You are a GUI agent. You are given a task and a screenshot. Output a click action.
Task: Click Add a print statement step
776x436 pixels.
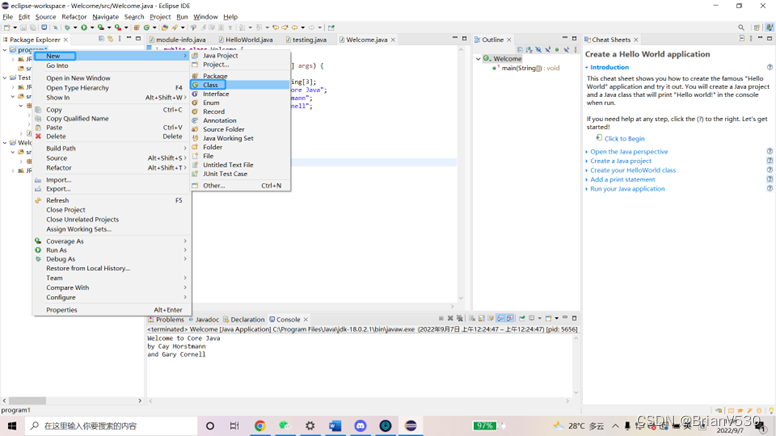coord(623,180)
